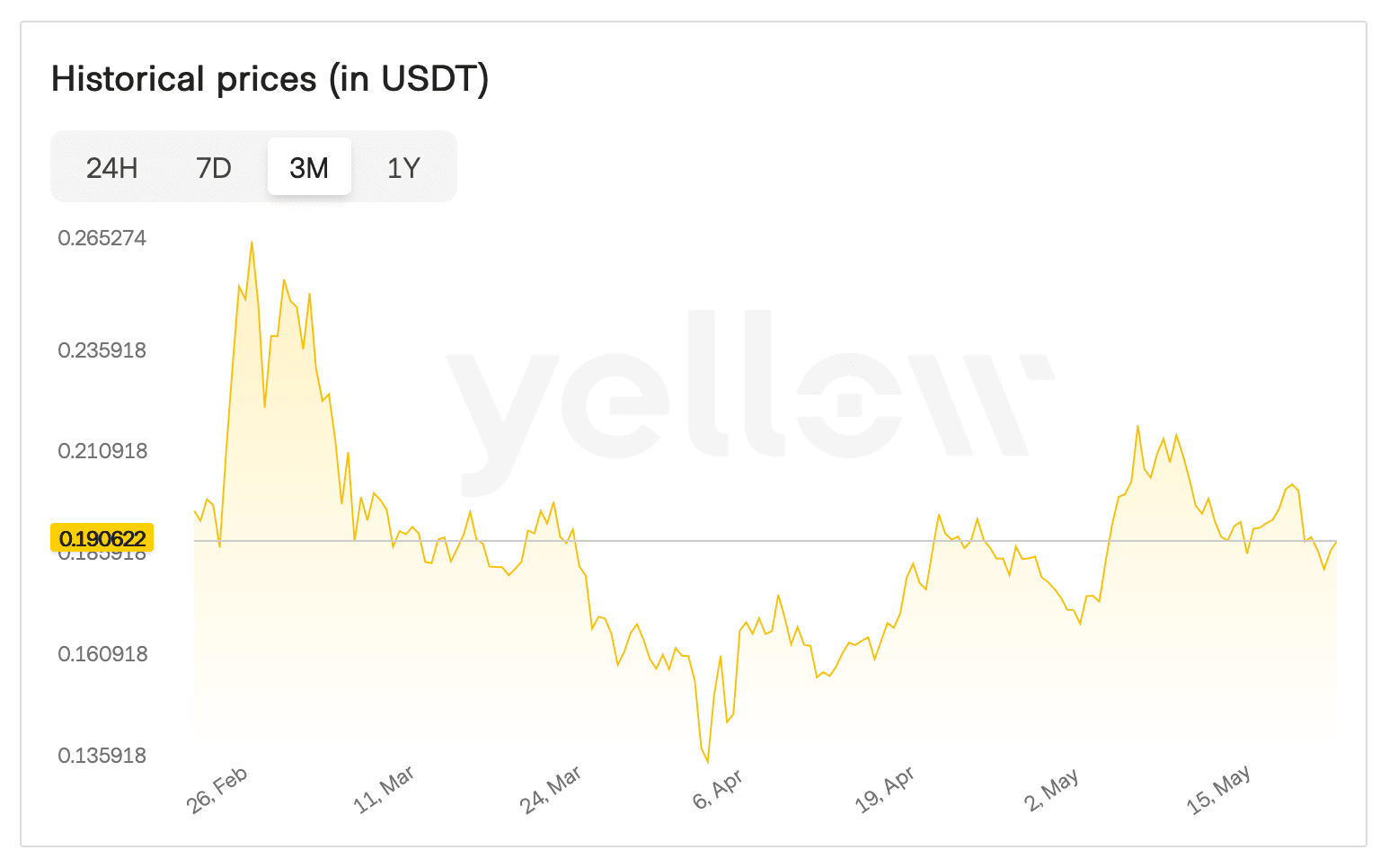The image size is (1389, 868).
Task: Click the 0.235918 price axis label
Action: [x=102, y=350]
